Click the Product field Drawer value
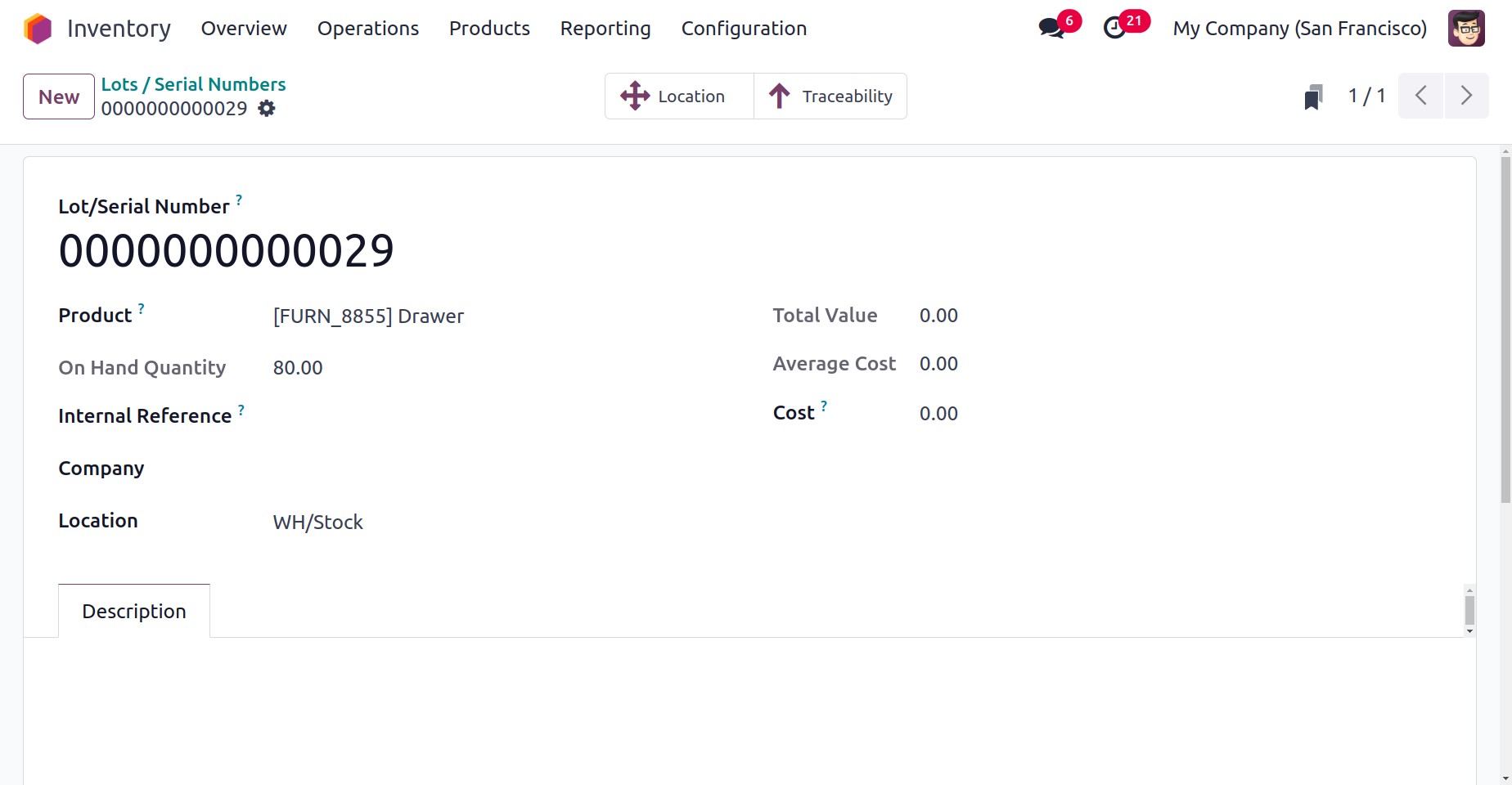This screenshot has width=1512, height=785. (368, 316)
